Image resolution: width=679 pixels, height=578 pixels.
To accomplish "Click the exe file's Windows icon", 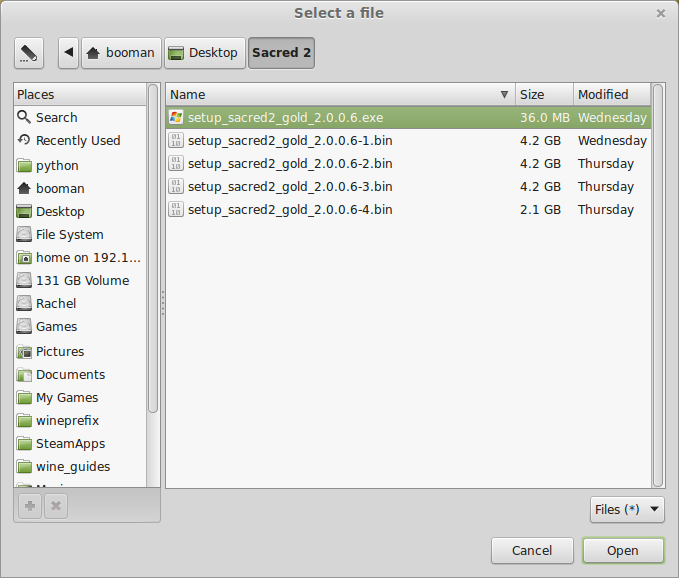I will pyautogui.click(x=176, y=117).
